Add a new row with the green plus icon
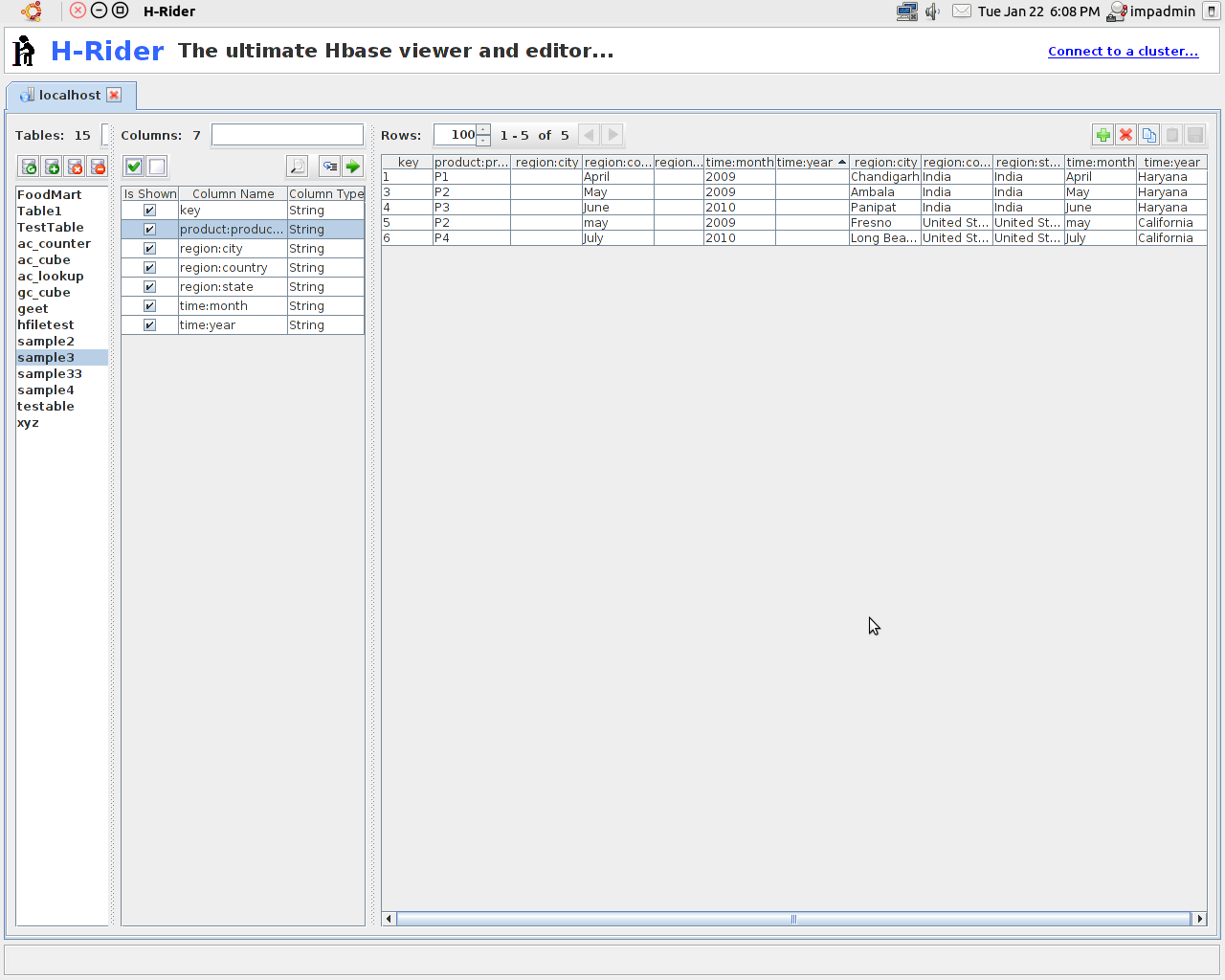This screenshot has width=1225, height=980. click(x=1102, y=135)
